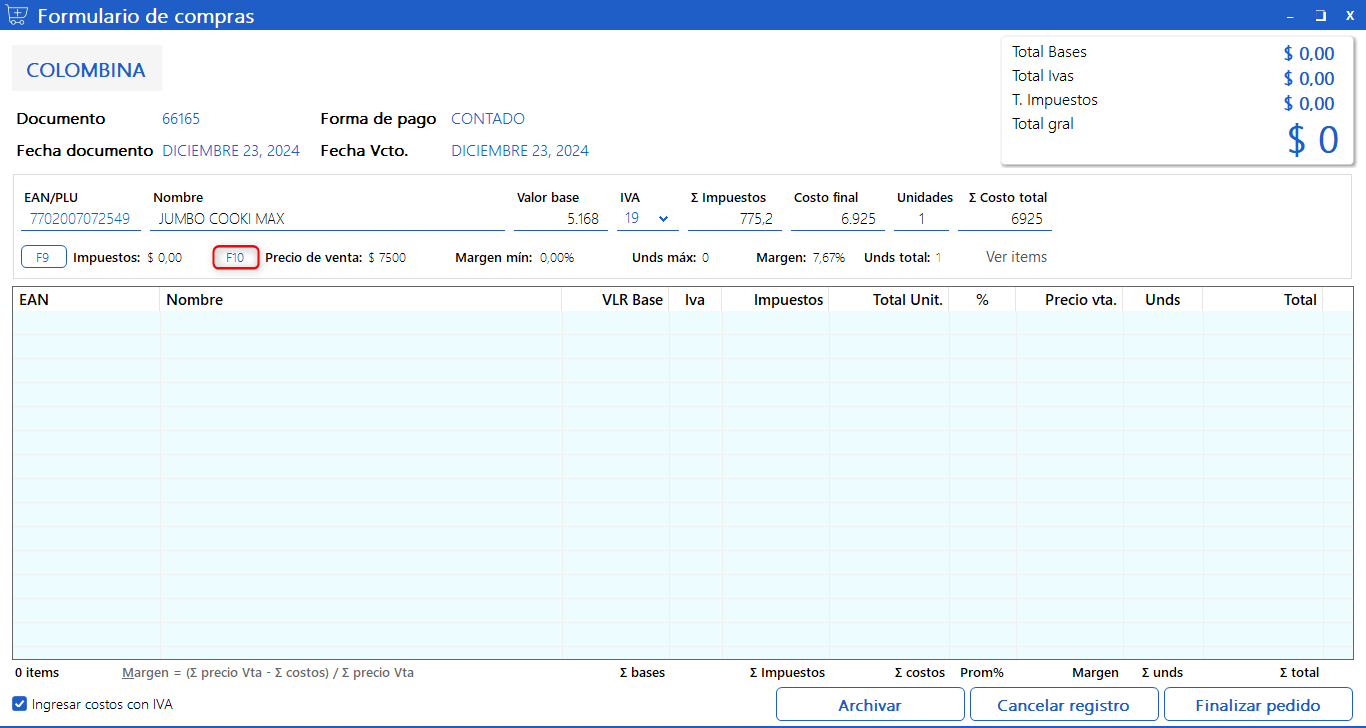Click the Precio de venta $ 7500 text
The width and height of the screenshot is (1366, 728).
point(335,257)
